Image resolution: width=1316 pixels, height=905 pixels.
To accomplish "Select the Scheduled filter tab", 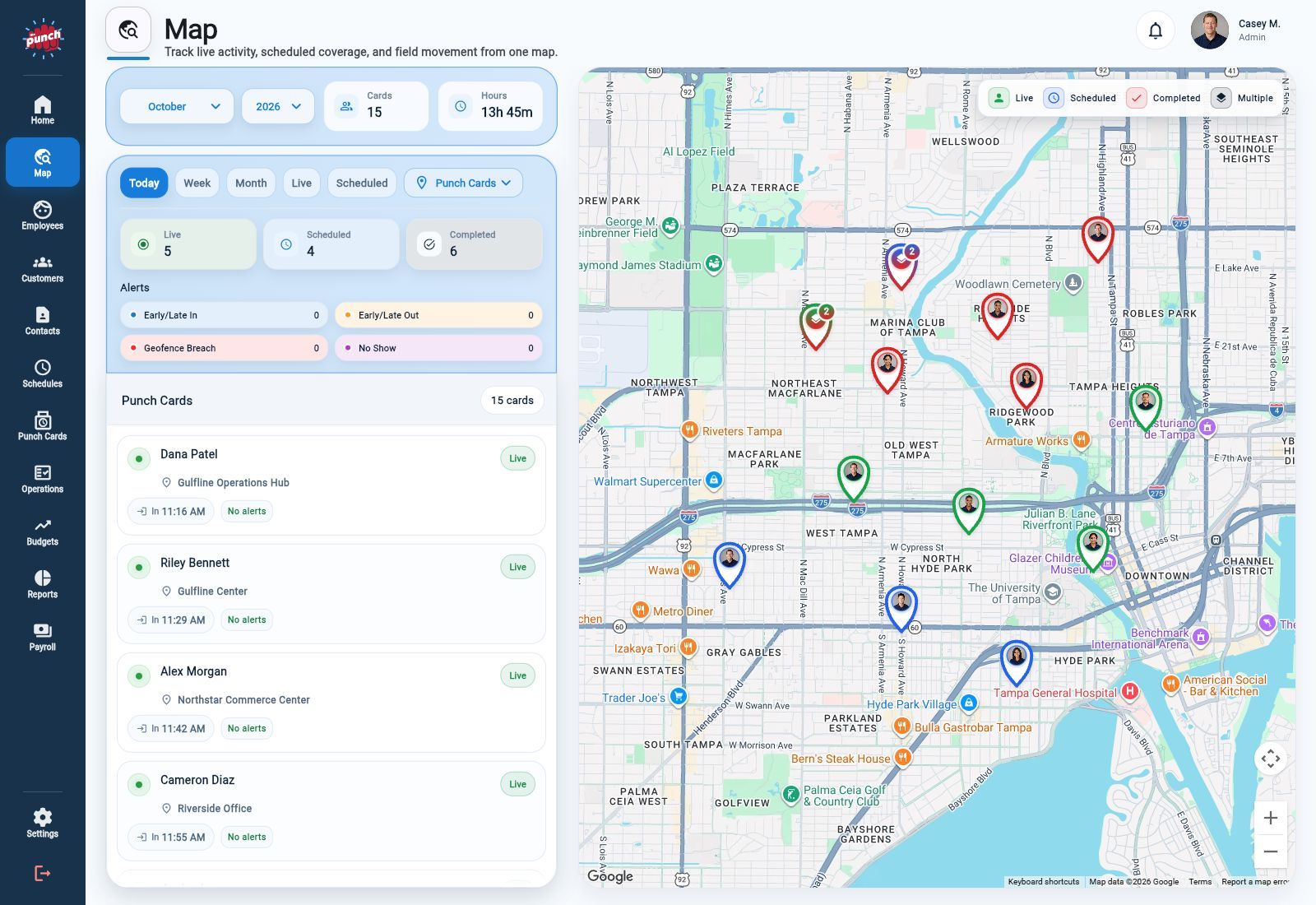I will point(362,183).
